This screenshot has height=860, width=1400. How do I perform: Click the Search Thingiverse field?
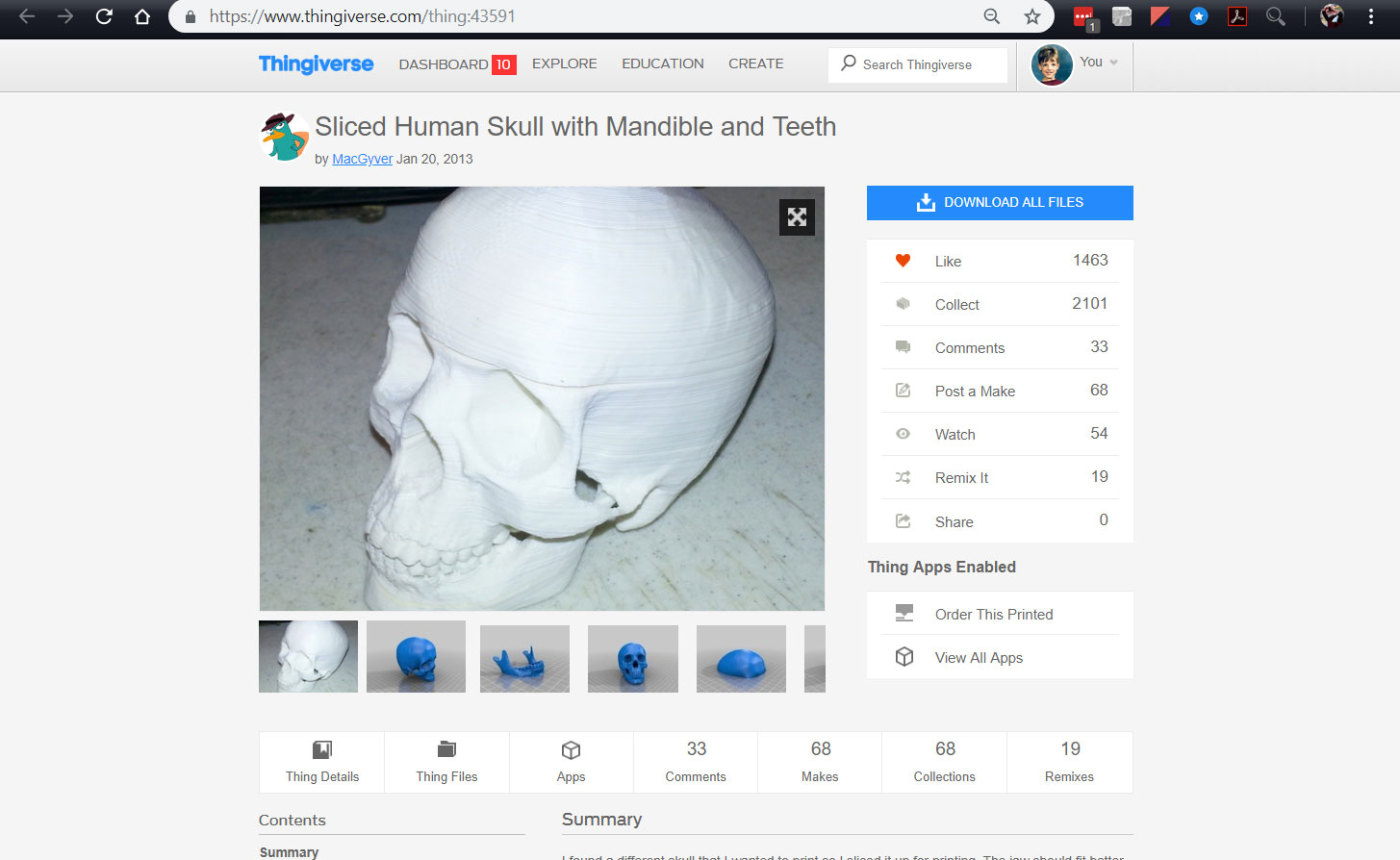tap(918, 64)
